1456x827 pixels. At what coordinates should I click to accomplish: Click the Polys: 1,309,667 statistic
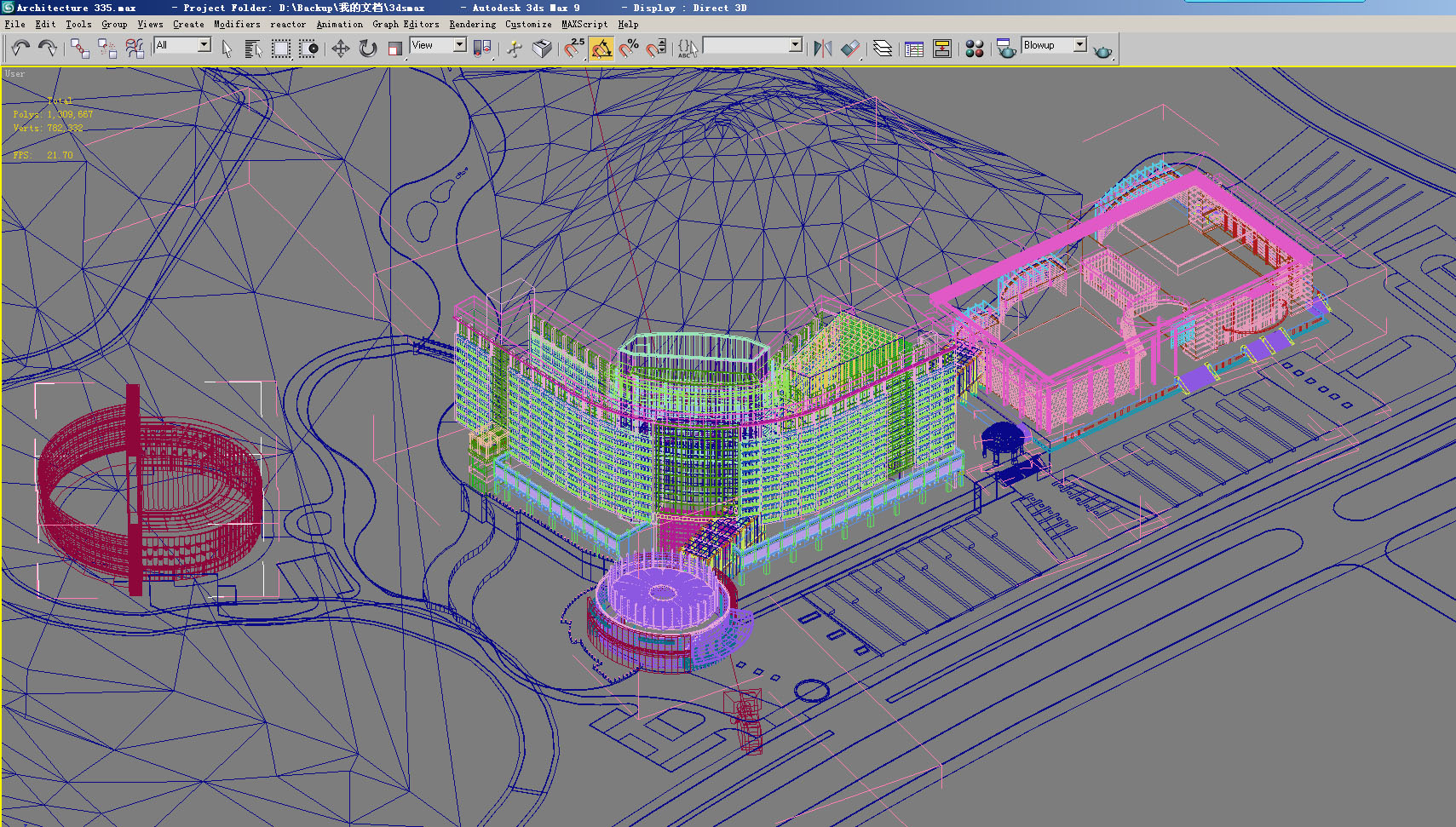53,114
